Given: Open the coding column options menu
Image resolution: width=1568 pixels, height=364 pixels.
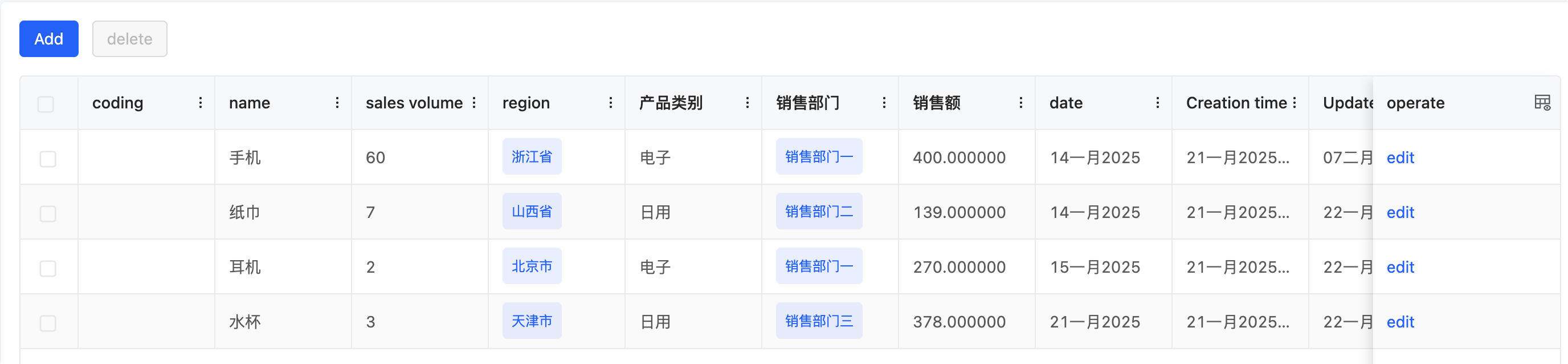Looking at the screenshot, I should click(200, 103).
